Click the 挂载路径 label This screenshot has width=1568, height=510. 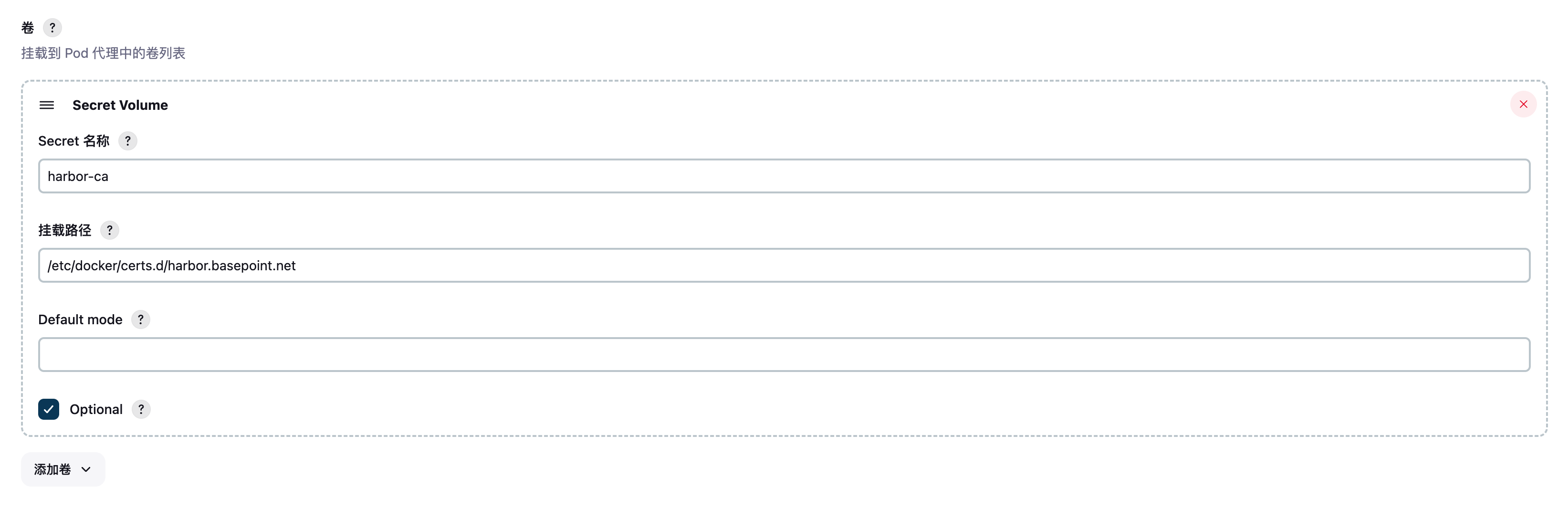[64, 230]
